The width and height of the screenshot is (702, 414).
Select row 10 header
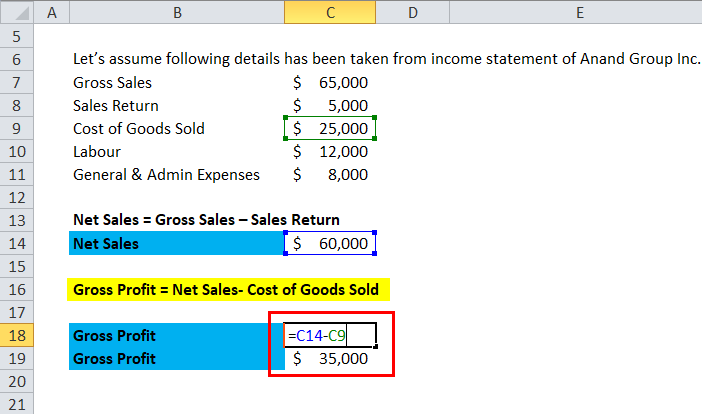pyautogui.click(x=17, y=151)
